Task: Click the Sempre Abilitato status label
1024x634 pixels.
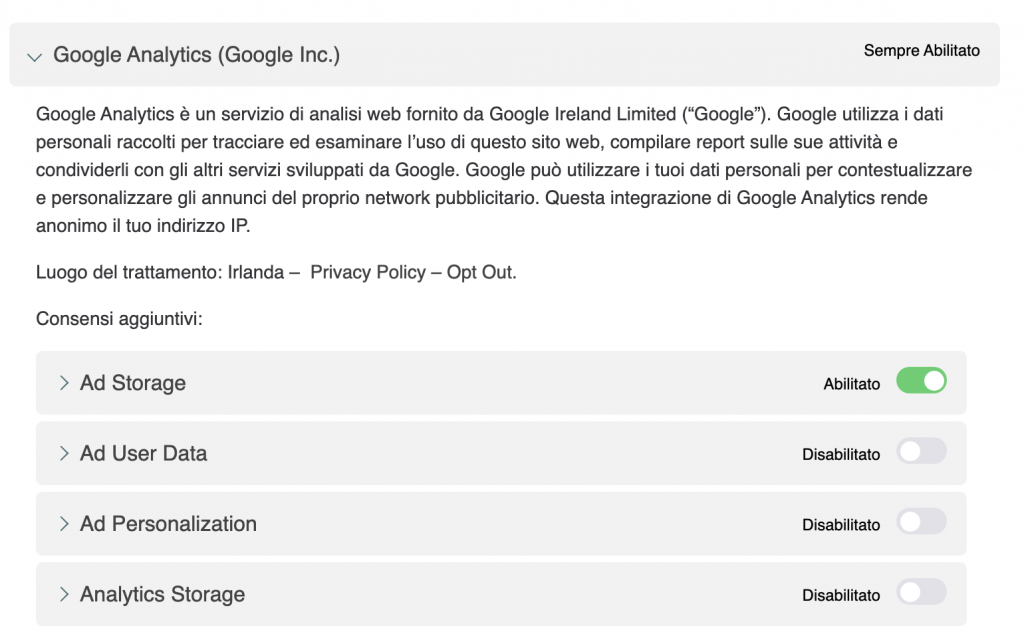Action: (921, 51)
